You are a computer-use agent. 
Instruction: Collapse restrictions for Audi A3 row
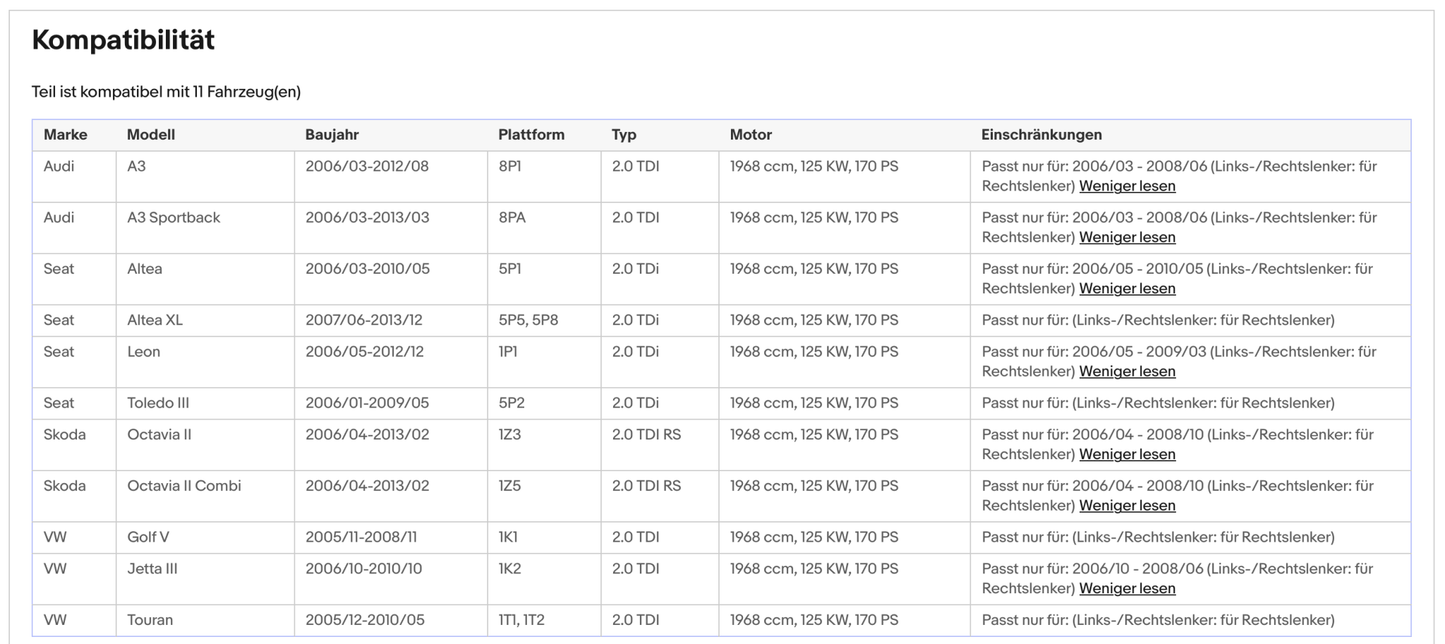point(1127,186)
